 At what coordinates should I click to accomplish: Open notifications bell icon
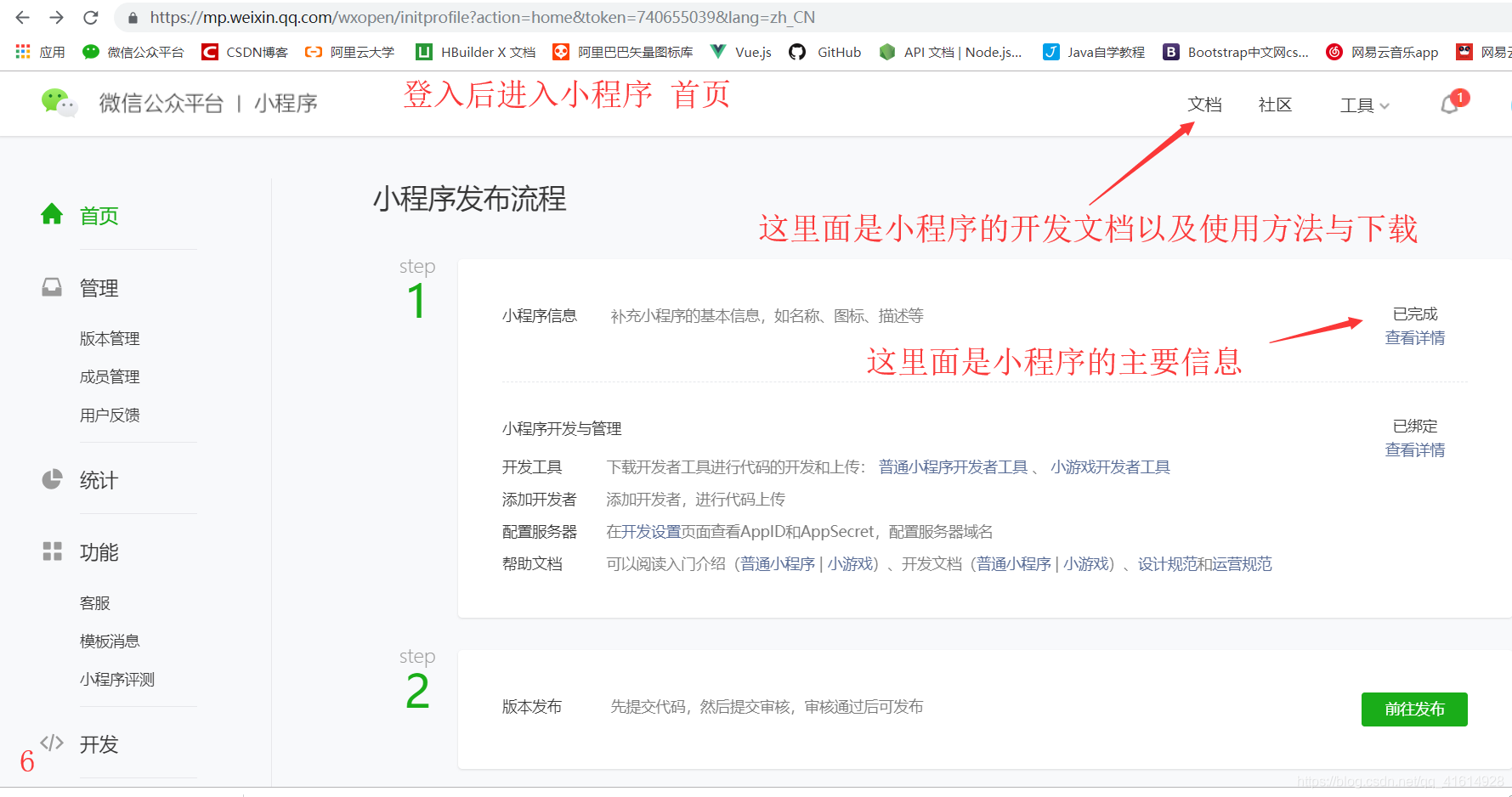tap(1450, 105)
